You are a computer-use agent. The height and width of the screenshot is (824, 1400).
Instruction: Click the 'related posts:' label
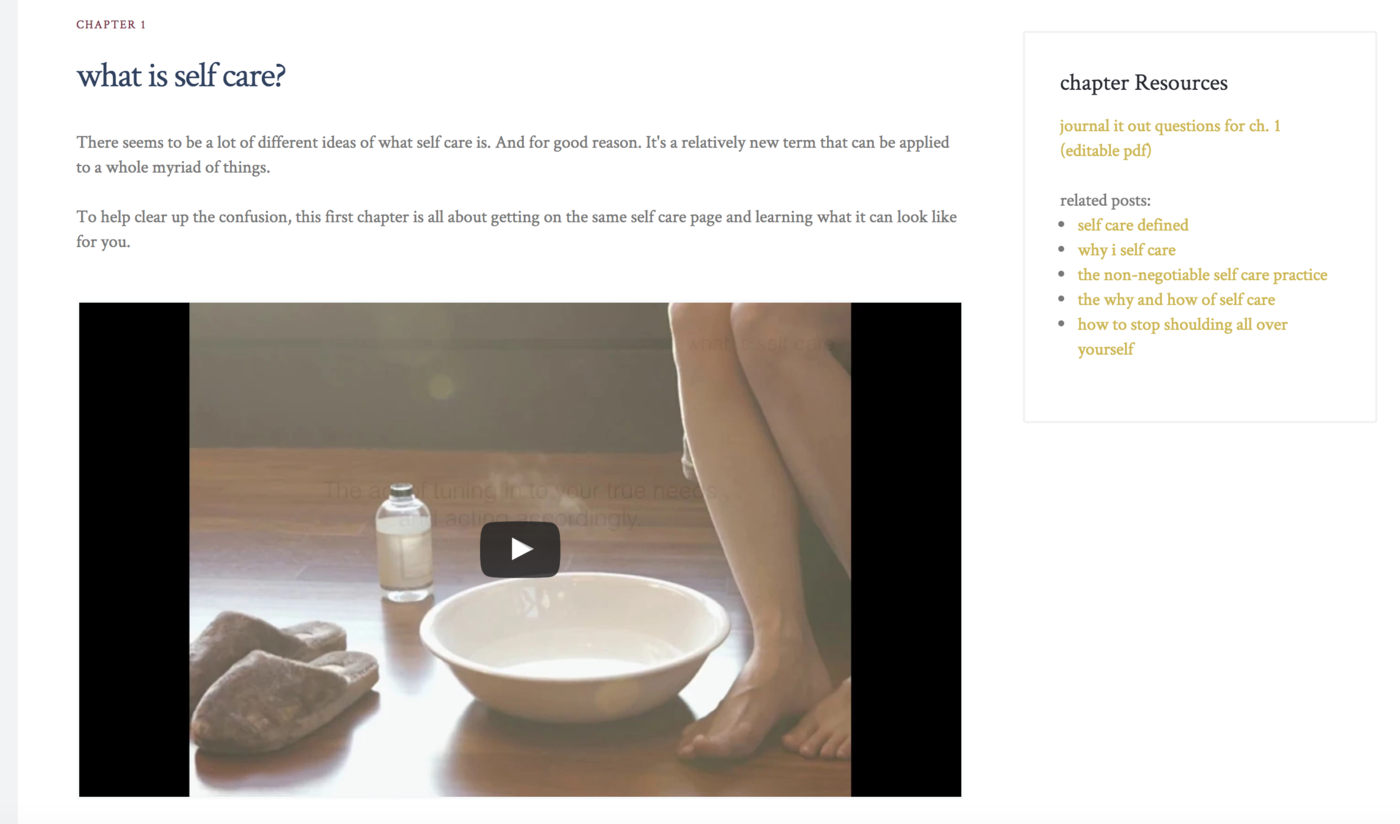1105,200
